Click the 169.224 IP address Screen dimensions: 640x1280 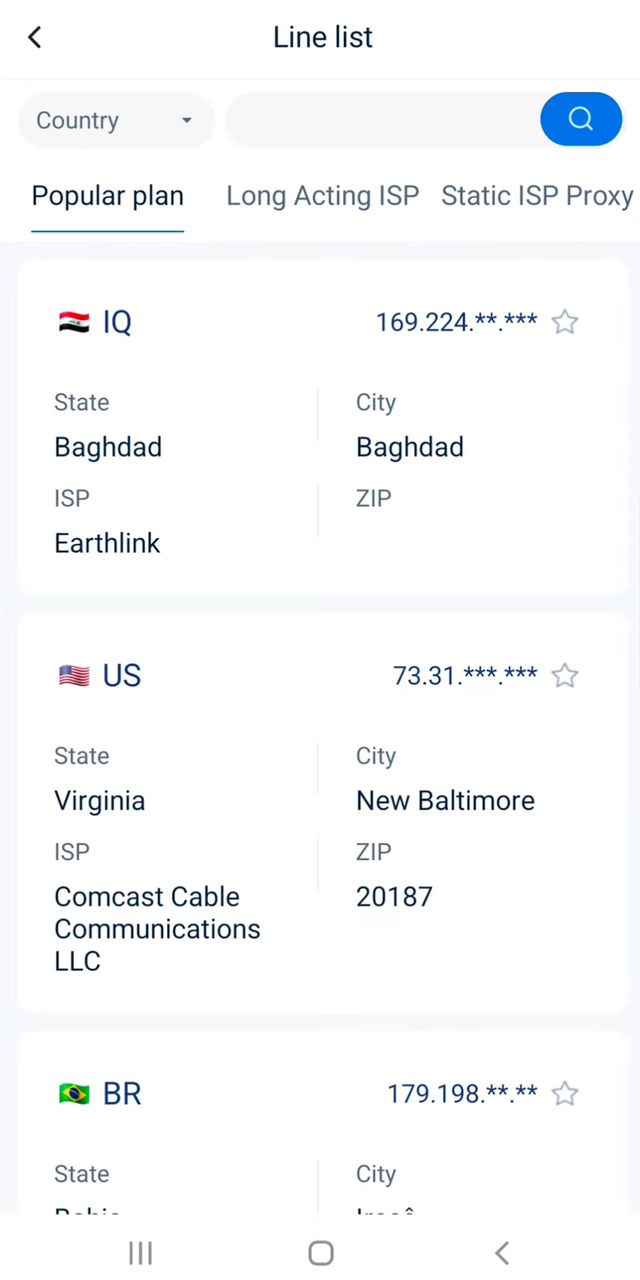pos(456,322)
